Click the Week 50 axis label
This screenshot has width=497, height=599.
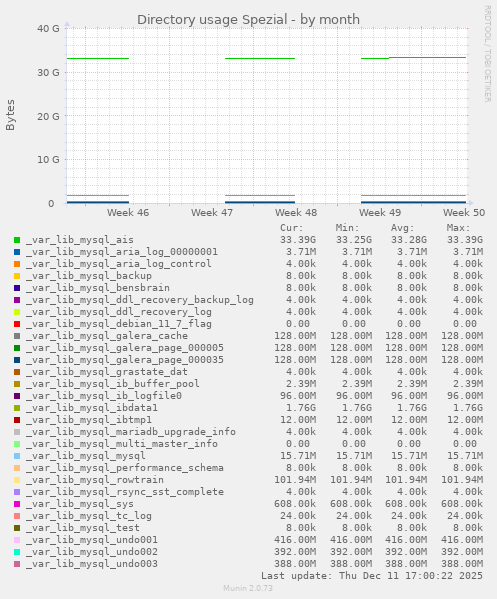coord(464,213)
